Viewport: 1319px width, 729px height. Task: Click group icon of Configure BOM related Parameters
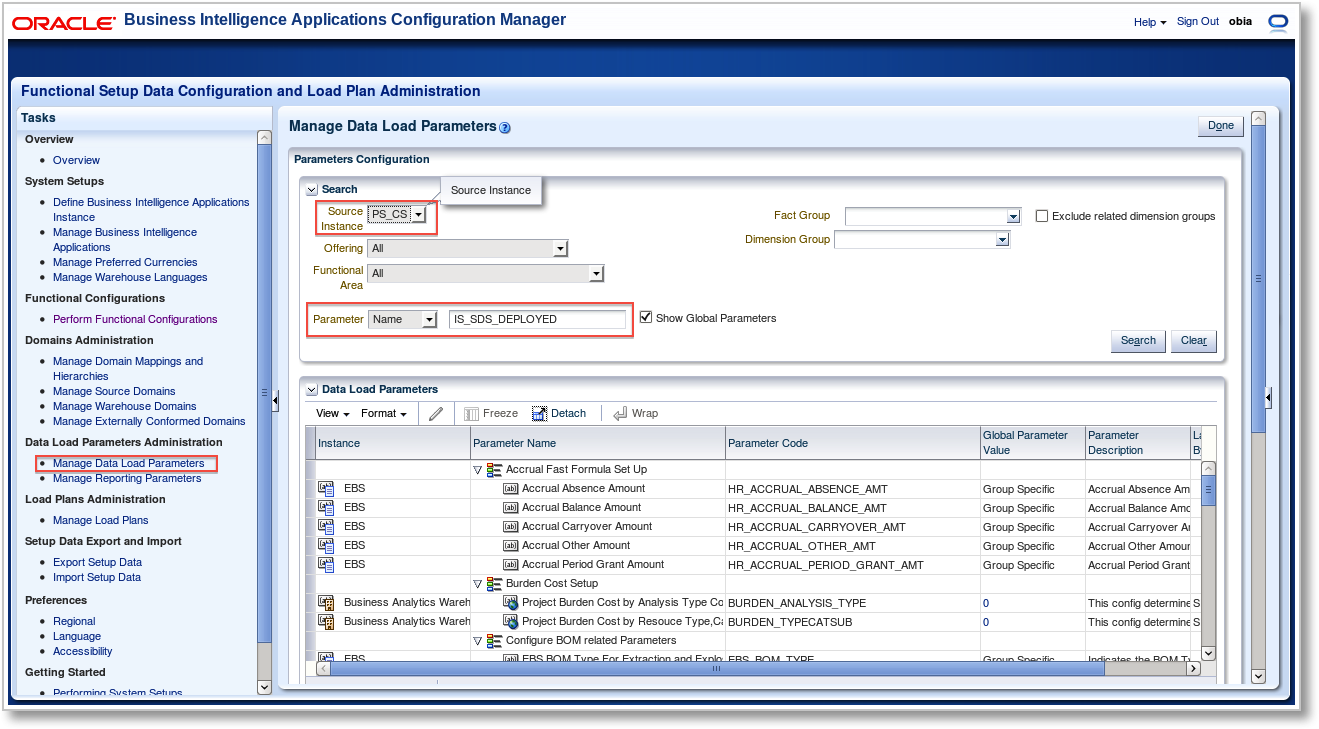(x=494, y=641)
